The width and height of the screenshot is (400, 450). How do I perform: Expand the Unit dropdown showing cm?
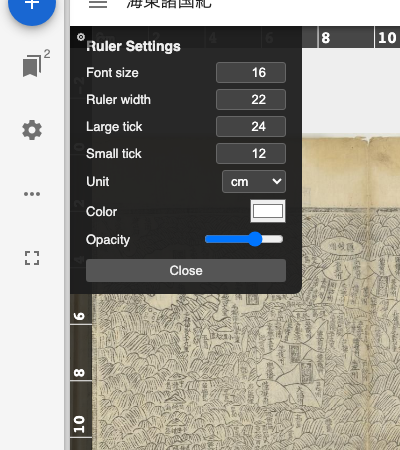254,182
